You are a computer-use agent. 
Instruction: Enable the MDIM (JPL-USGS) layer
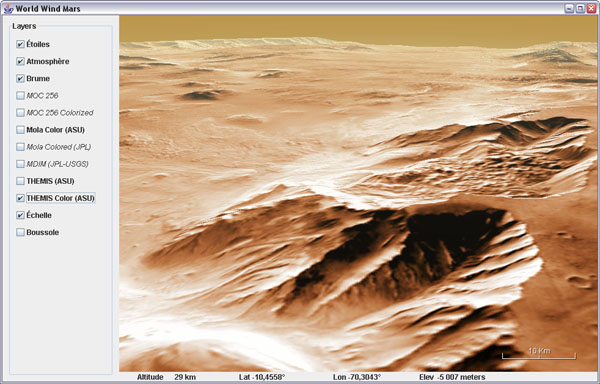tap(20, 164)
